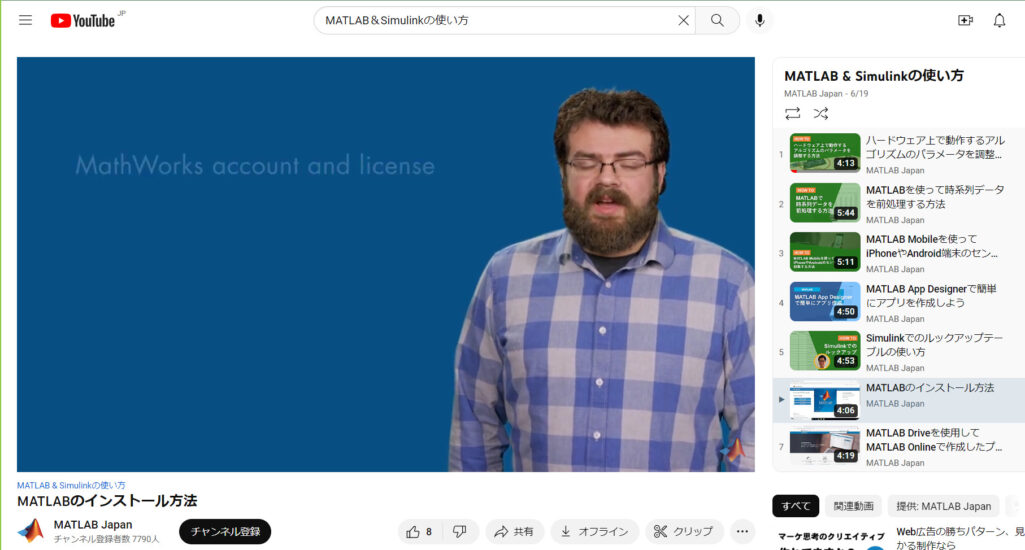
Task: Open playlist thumbnail with duration 4:06
Action: click(825, 400)
